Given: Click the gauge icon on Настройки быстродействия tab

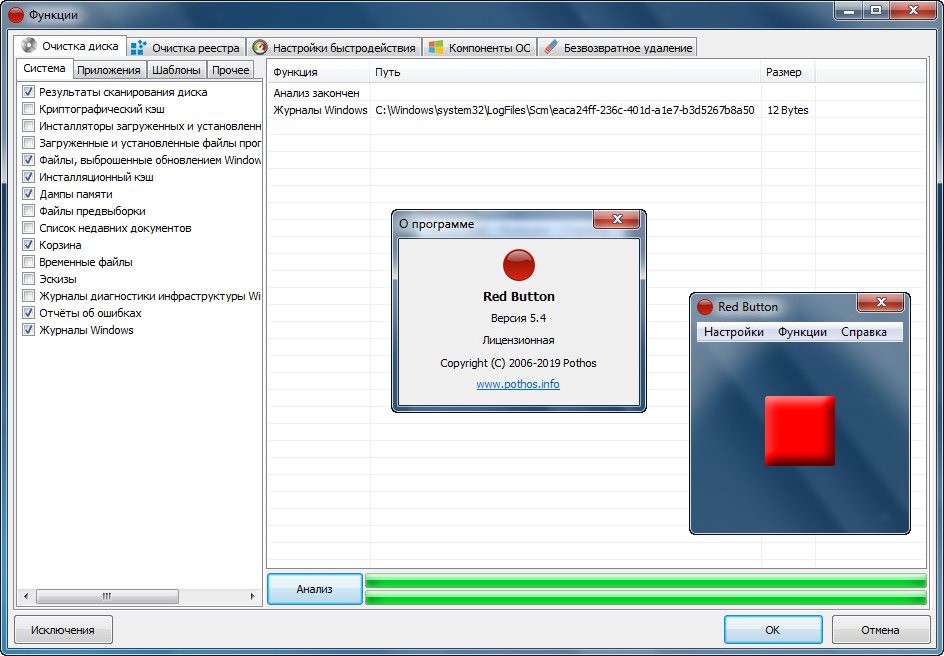Looking at the screenshot, I should coord(260,47).
